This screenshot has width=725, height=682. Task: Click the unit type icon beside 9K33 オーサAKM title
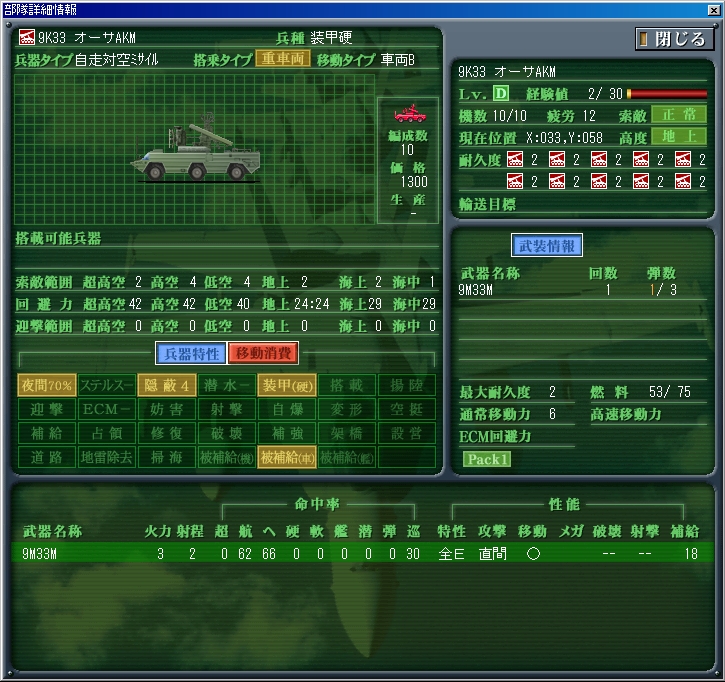(26, 37)
